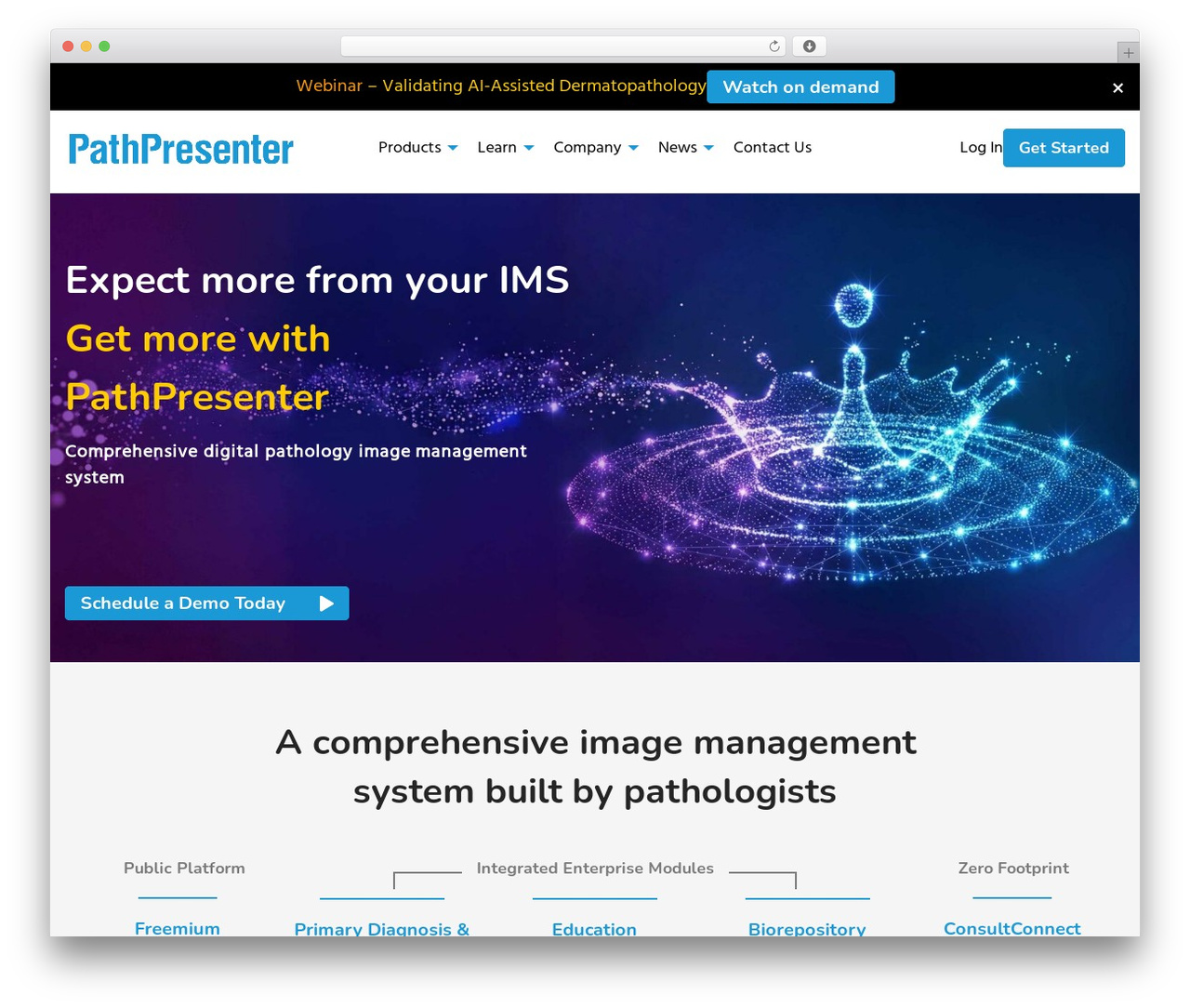Click the 'Get more with PathPresenter' yellow heading
The width and height of the screenshot is (1190, 1008).
(198, 368)
